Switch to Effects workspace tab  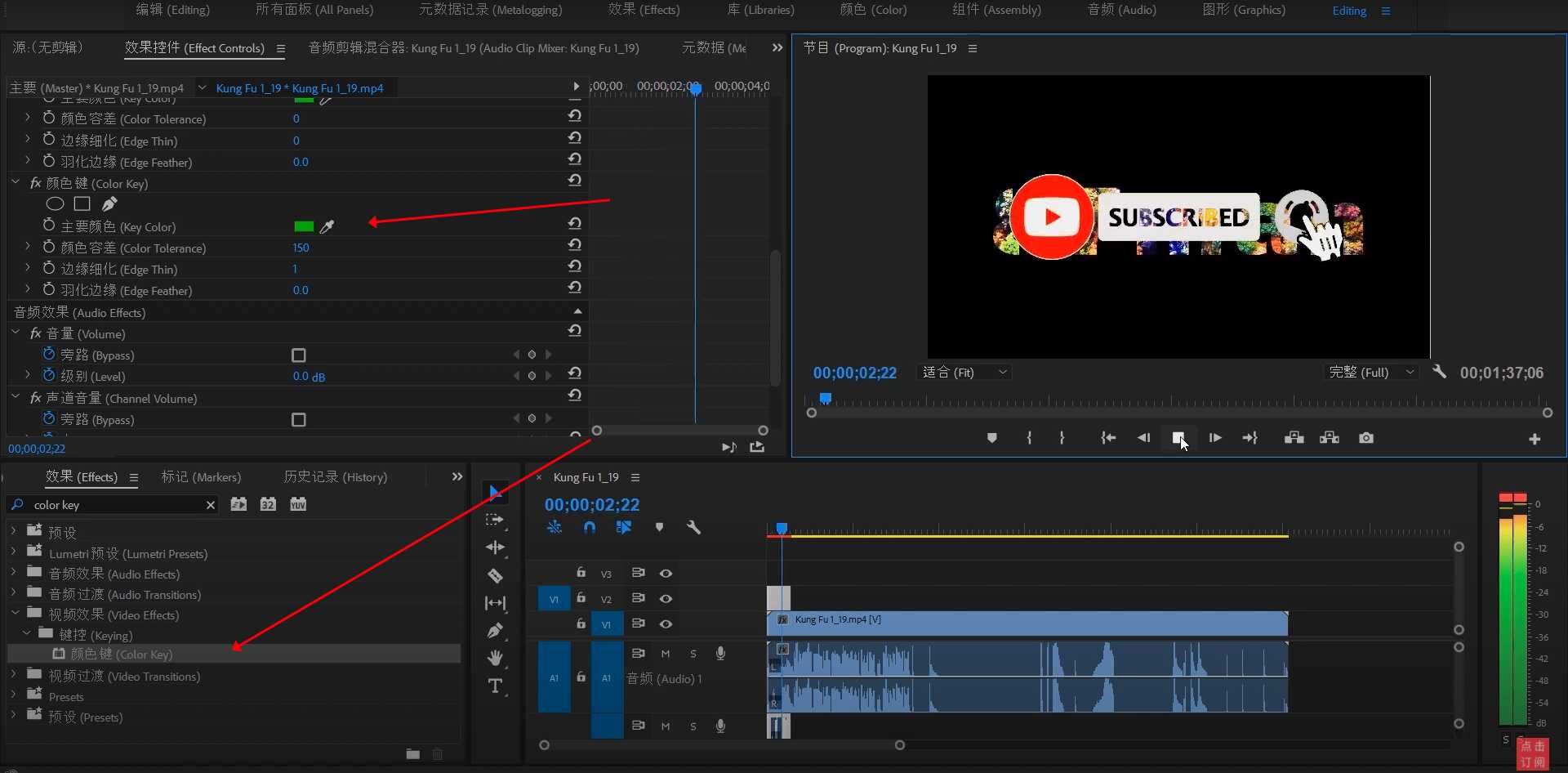644,10
